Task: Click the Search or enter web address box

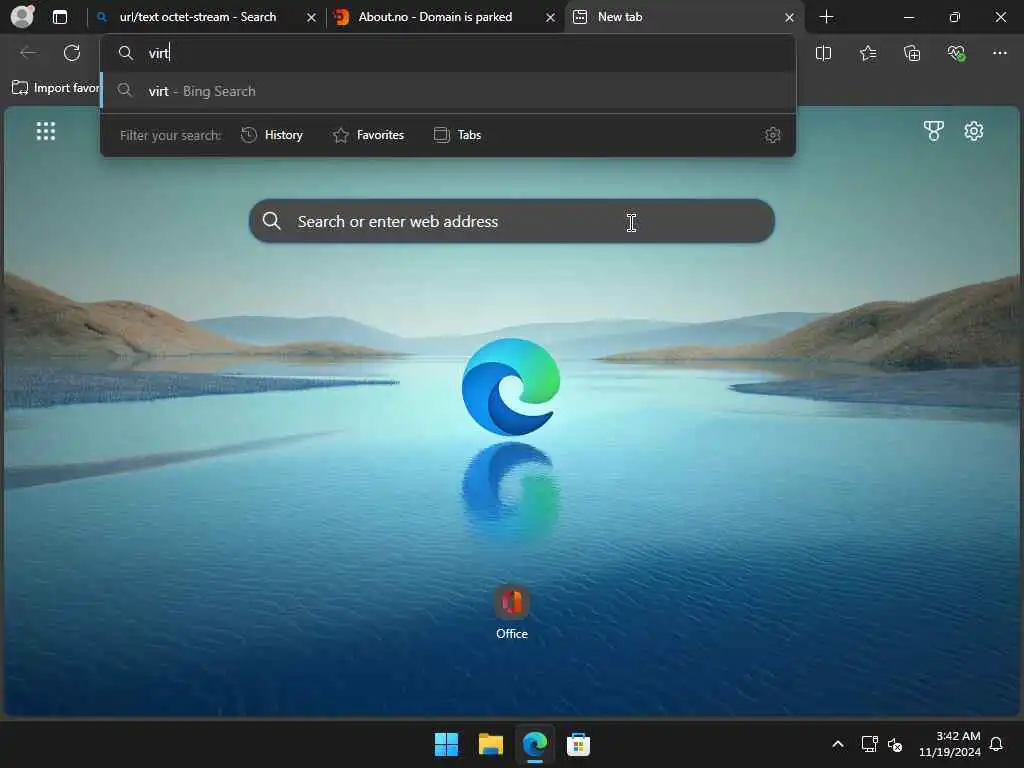Action: click(512, 221)
